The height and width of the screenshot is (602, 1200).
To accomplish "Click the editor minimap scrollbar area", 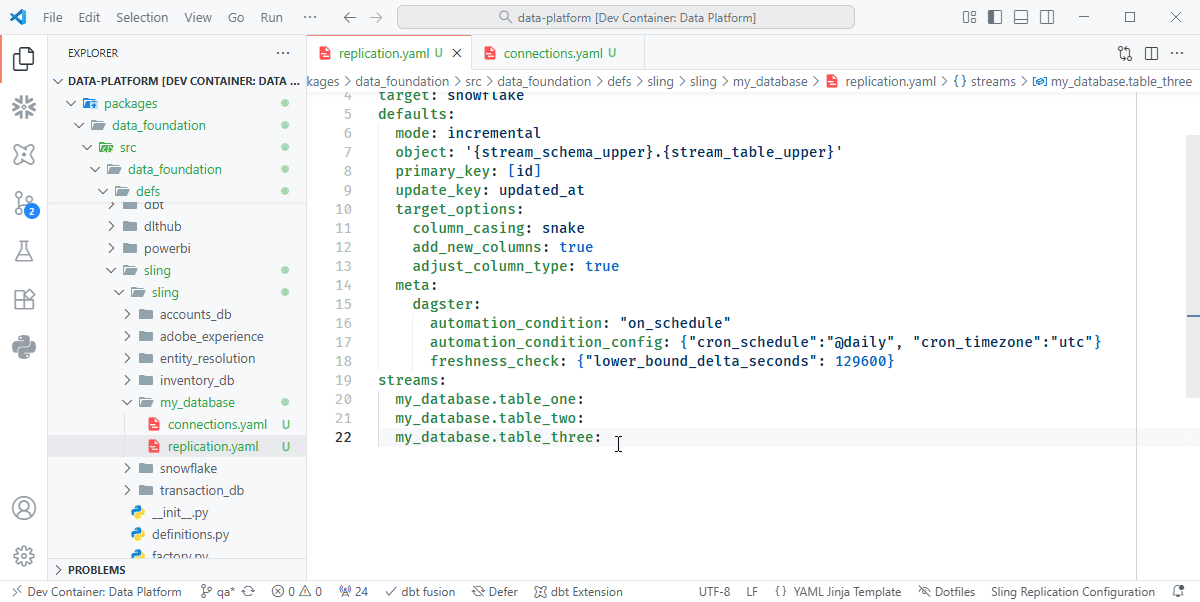I will 1167,300.
